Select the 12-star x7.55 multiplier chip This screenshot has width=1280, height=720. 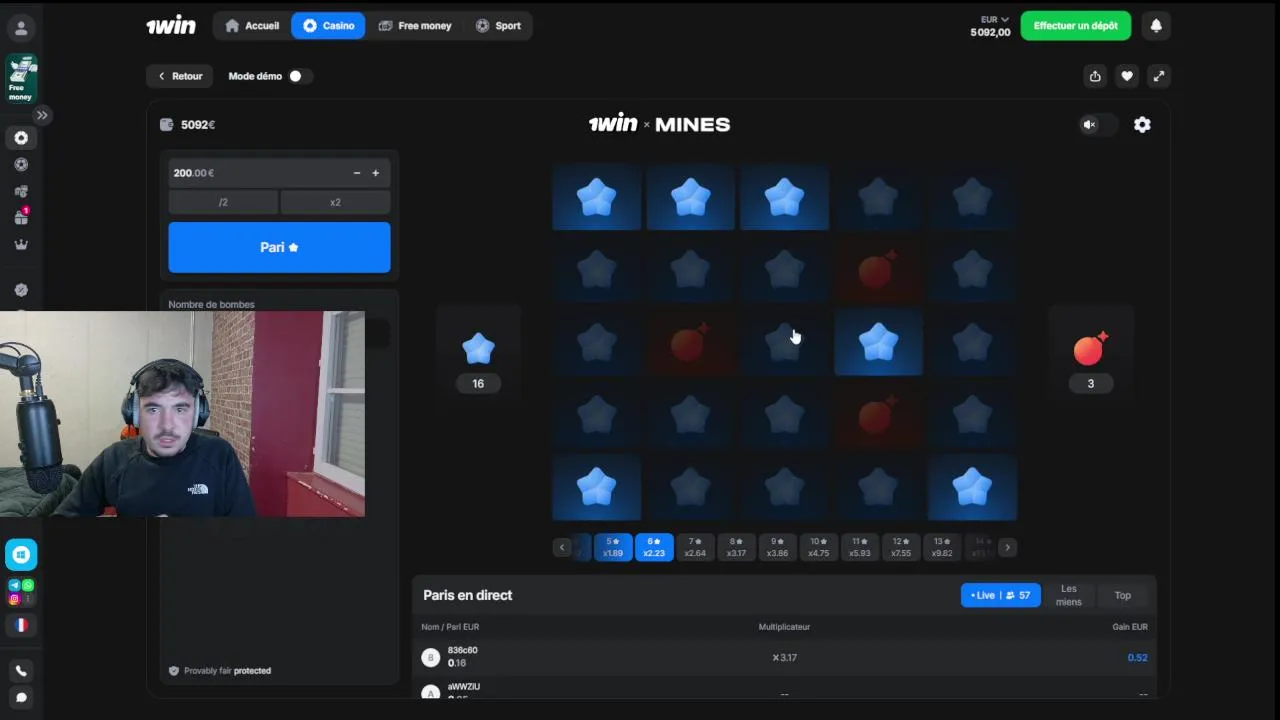point(900,547)
